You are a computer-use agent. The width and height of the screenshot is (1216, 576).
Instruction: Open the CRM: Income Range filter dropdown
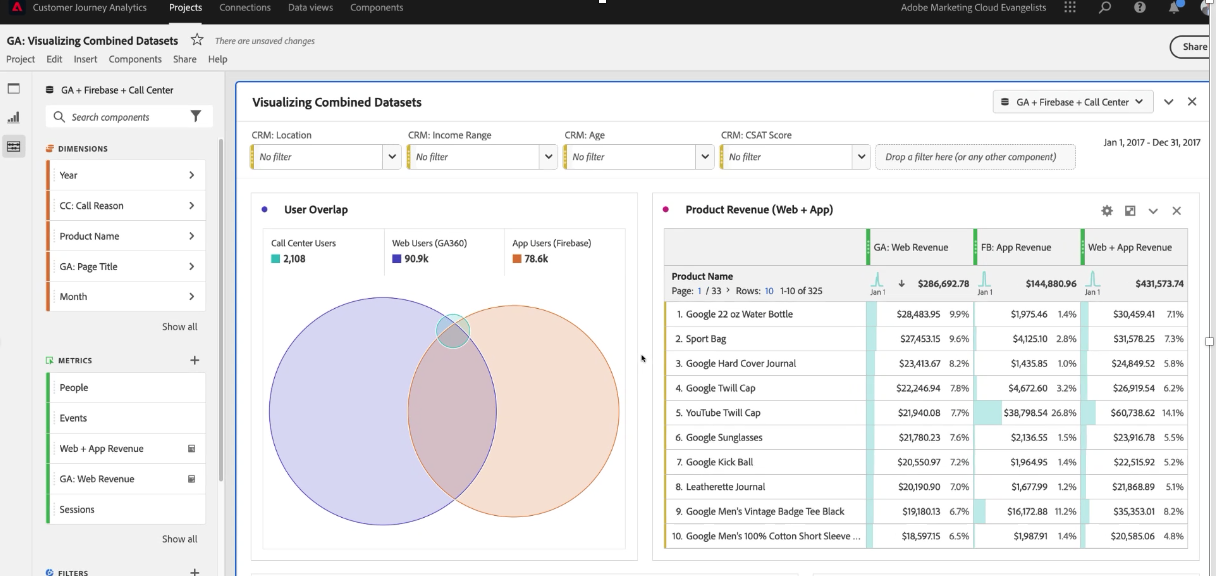coord(548,157)
